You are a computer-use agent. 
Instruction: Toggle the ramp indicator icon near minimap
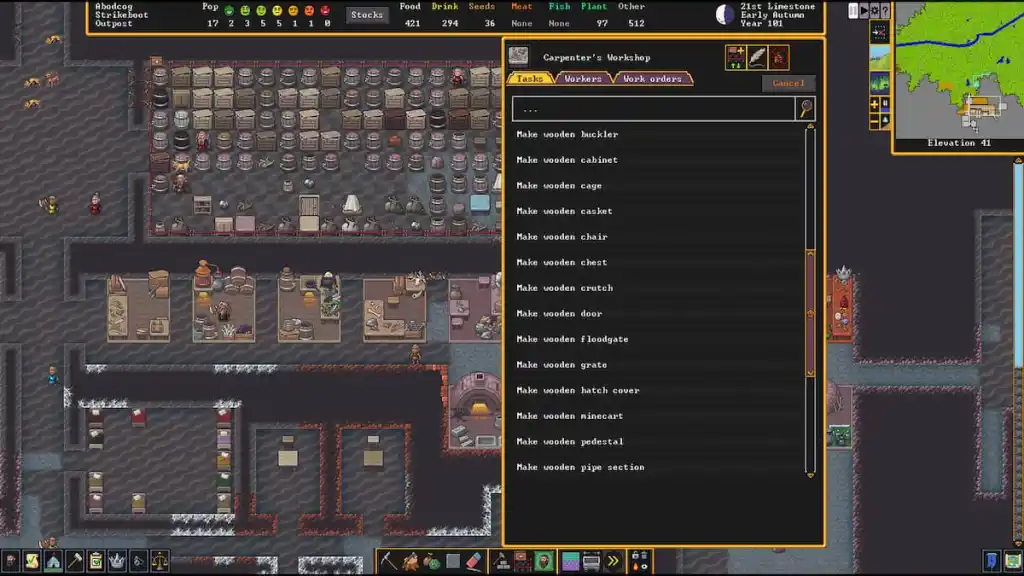[885, 122]
